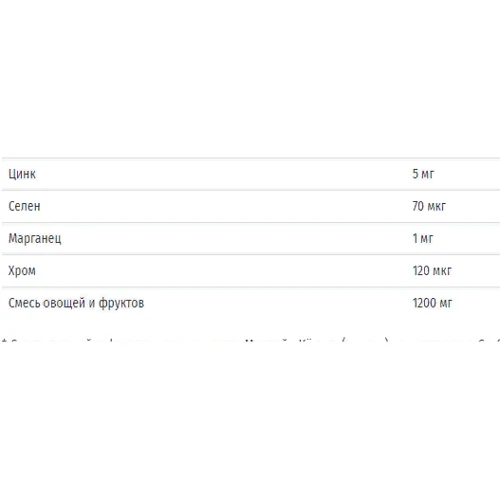Select the 1200 мг value
Screen dimensions: 500x500
pos(432,303)
